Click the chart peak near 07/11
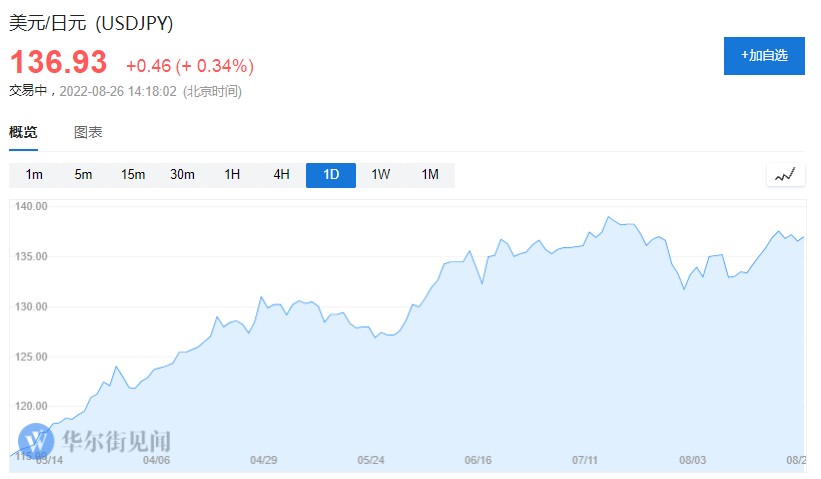Screen dimensions: 821x479 click(x=608, y=216)
